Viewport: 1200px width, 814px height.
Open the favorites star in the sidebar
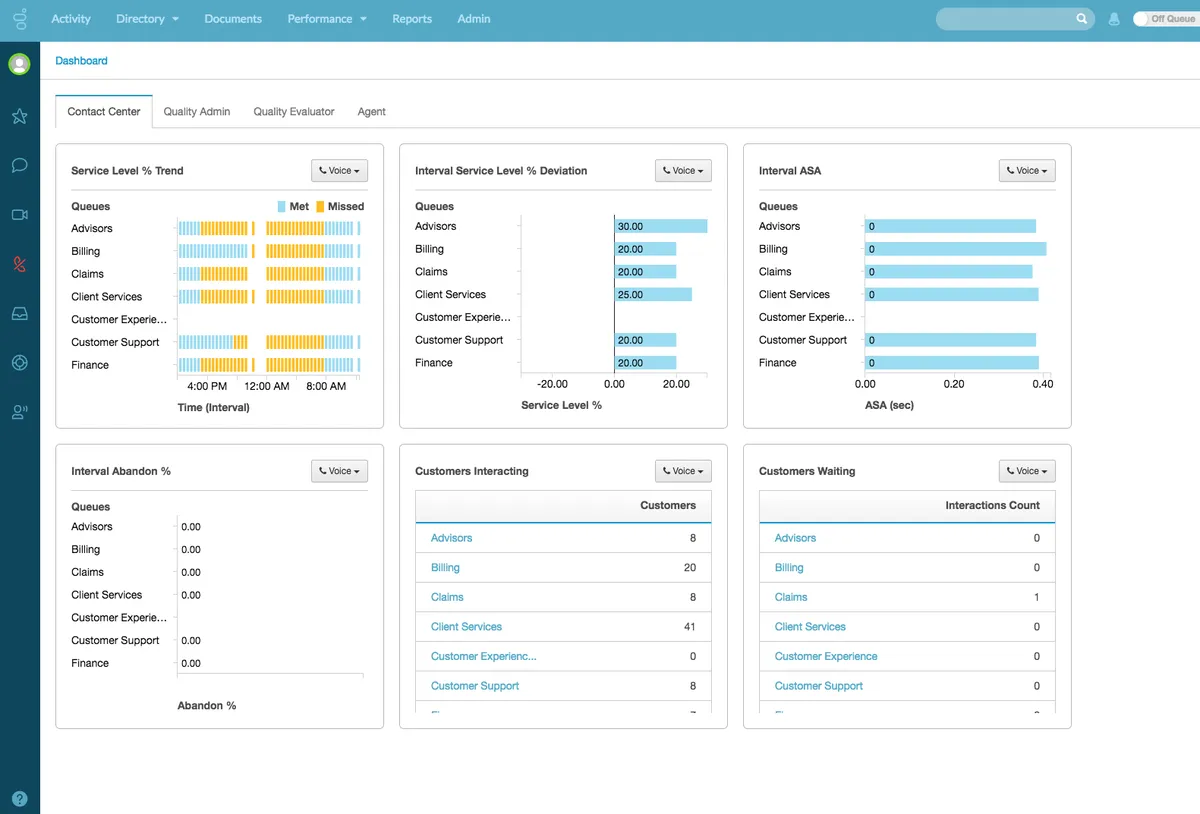tap(19, 116)
